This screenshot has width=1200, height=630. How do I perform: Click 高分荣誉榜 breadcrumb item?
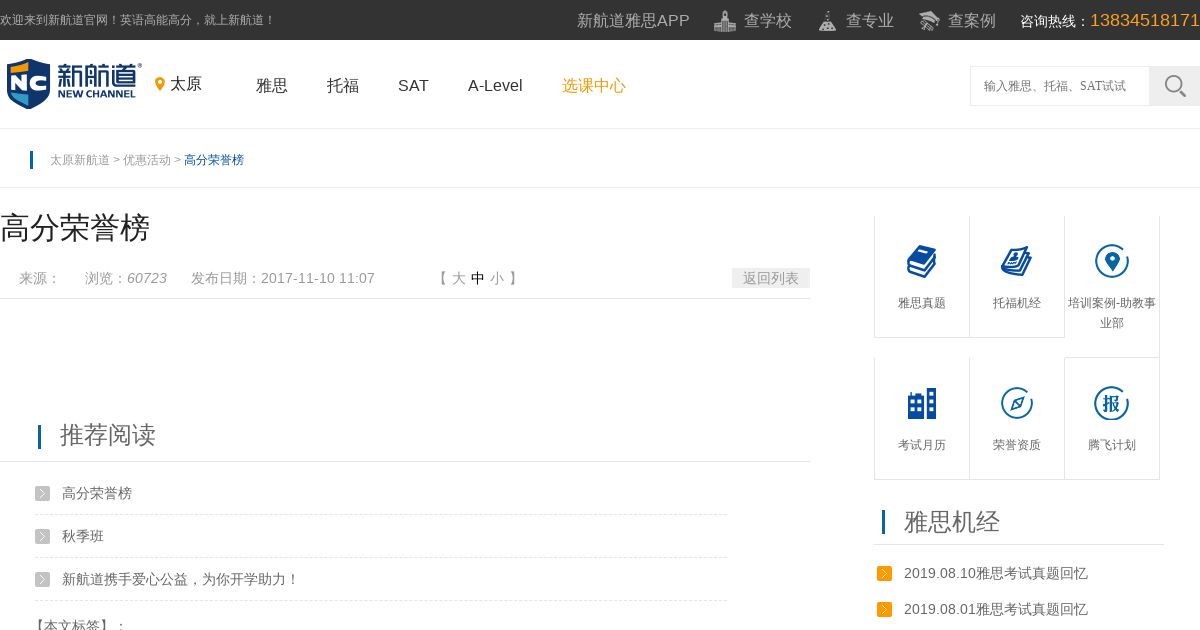214,160
